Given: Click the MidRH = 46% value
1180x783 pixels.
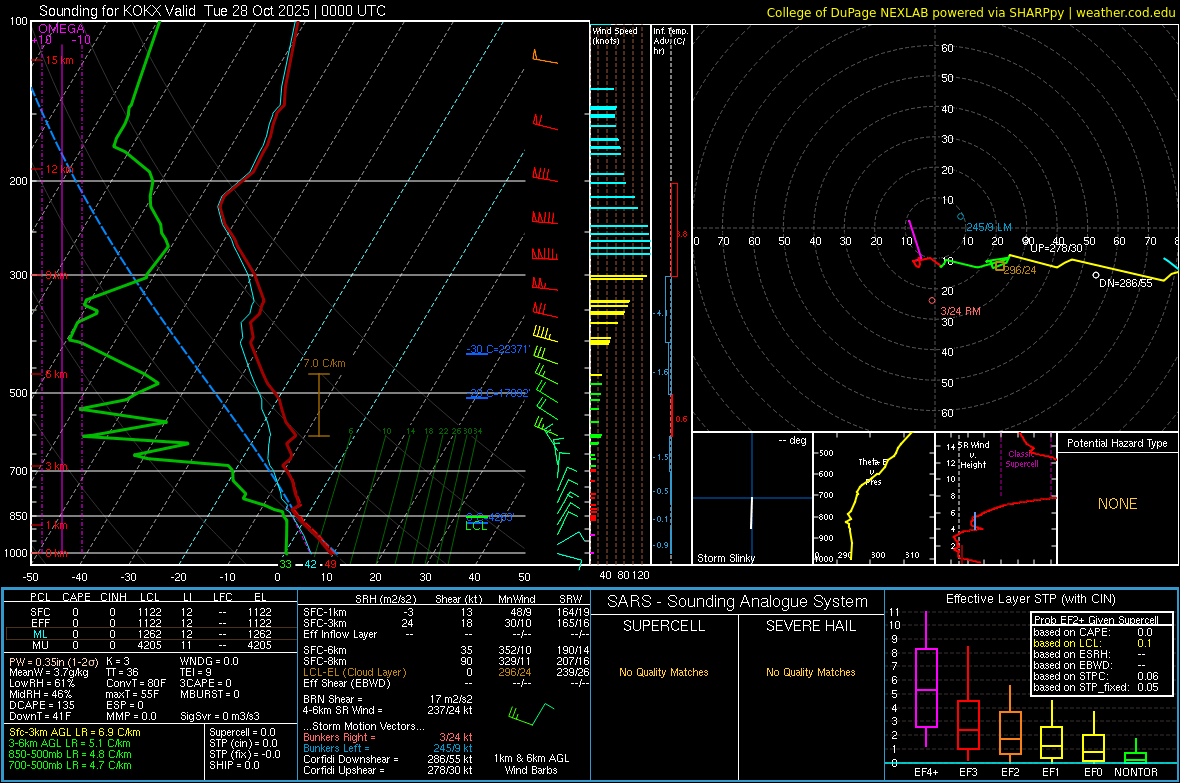Looking at the screenshot, I should 41,694.
